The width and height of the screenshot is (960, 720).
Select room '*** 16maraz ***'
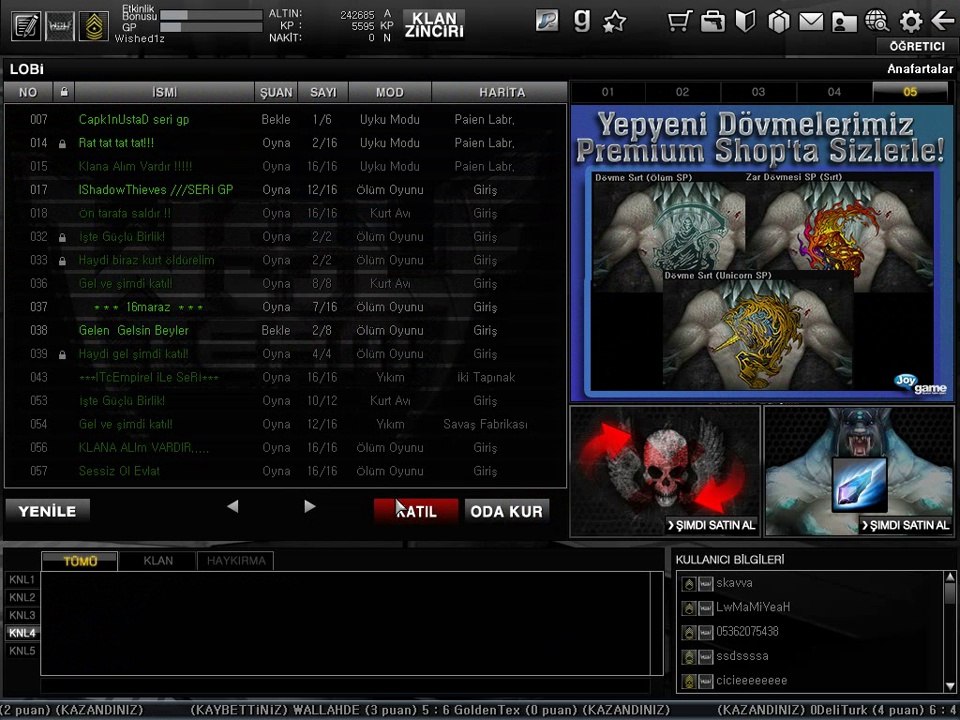(x=285, y=307)
